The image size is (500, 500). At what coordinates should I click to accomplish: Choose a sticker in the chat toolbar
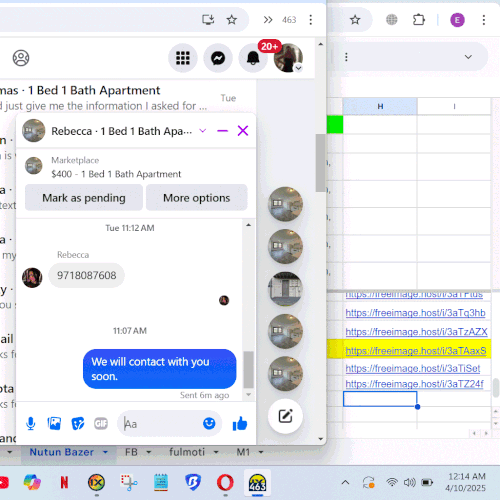(78, 424)
